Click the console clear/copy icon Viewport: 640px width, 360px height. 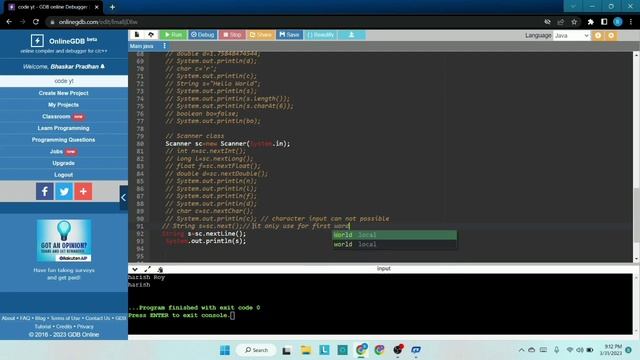click(160, 269)
